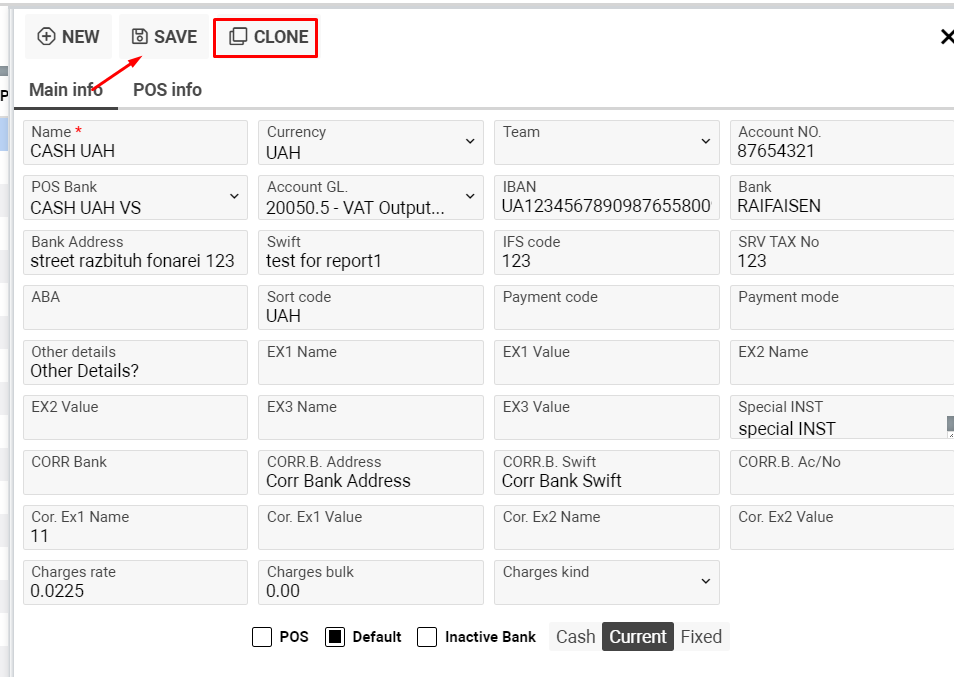Click the Special INST scrollbar handle
The height and width of the screenshot is (677, 954).
(x=949, y=425)
